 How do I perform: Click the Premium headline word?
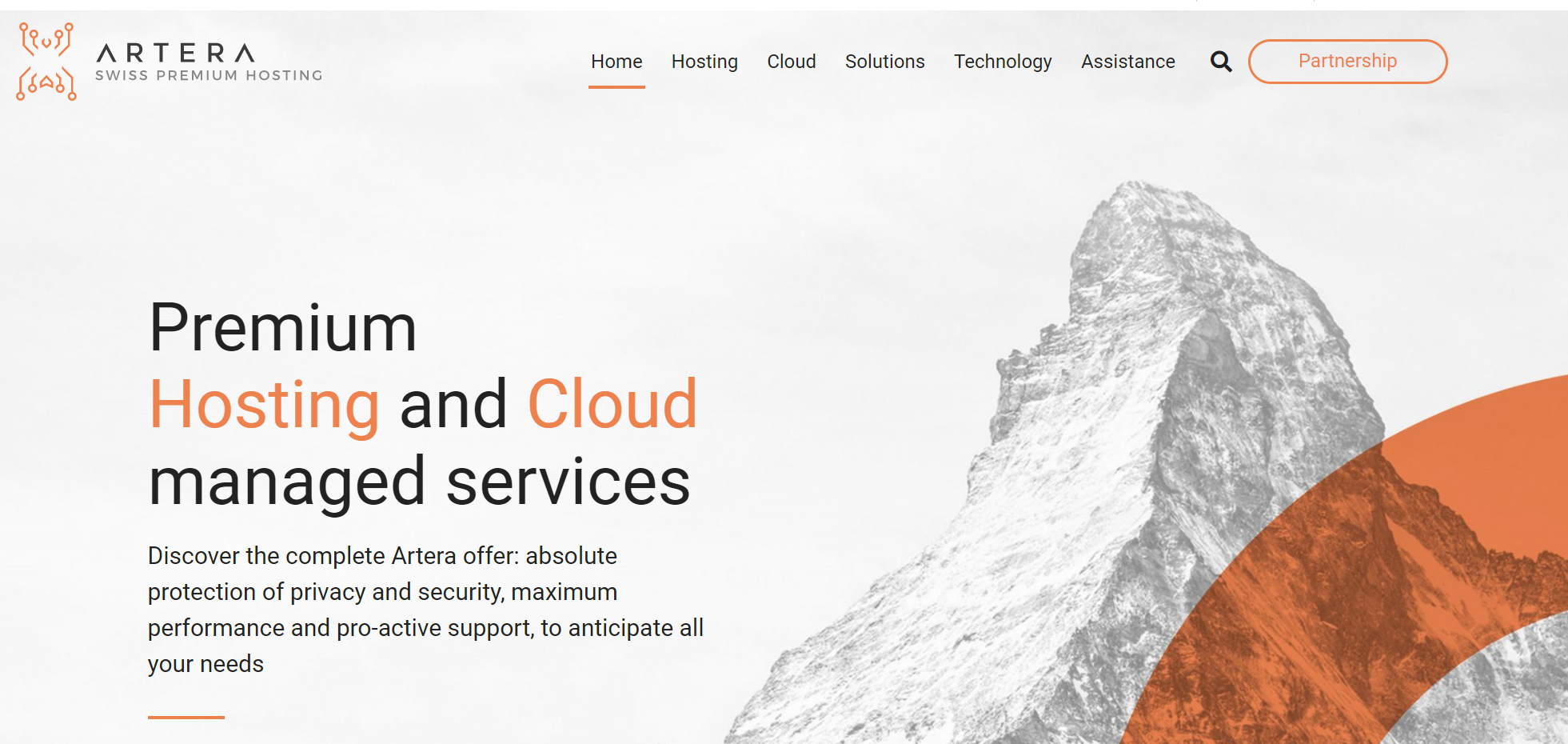pos(283,328)
